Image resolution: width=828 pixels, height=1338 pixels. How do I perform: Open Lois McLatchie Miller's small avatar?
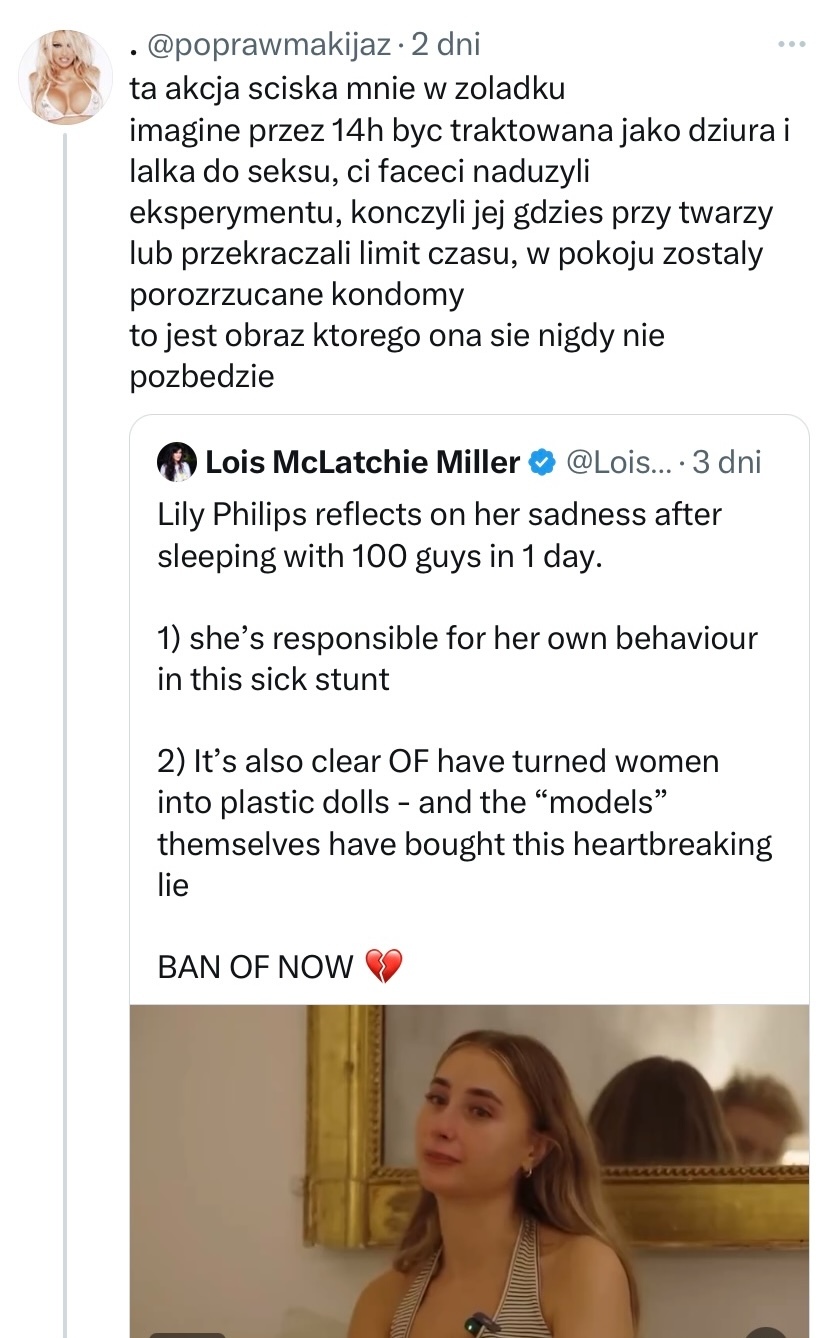pyautogui.click(x=176, y=461)
